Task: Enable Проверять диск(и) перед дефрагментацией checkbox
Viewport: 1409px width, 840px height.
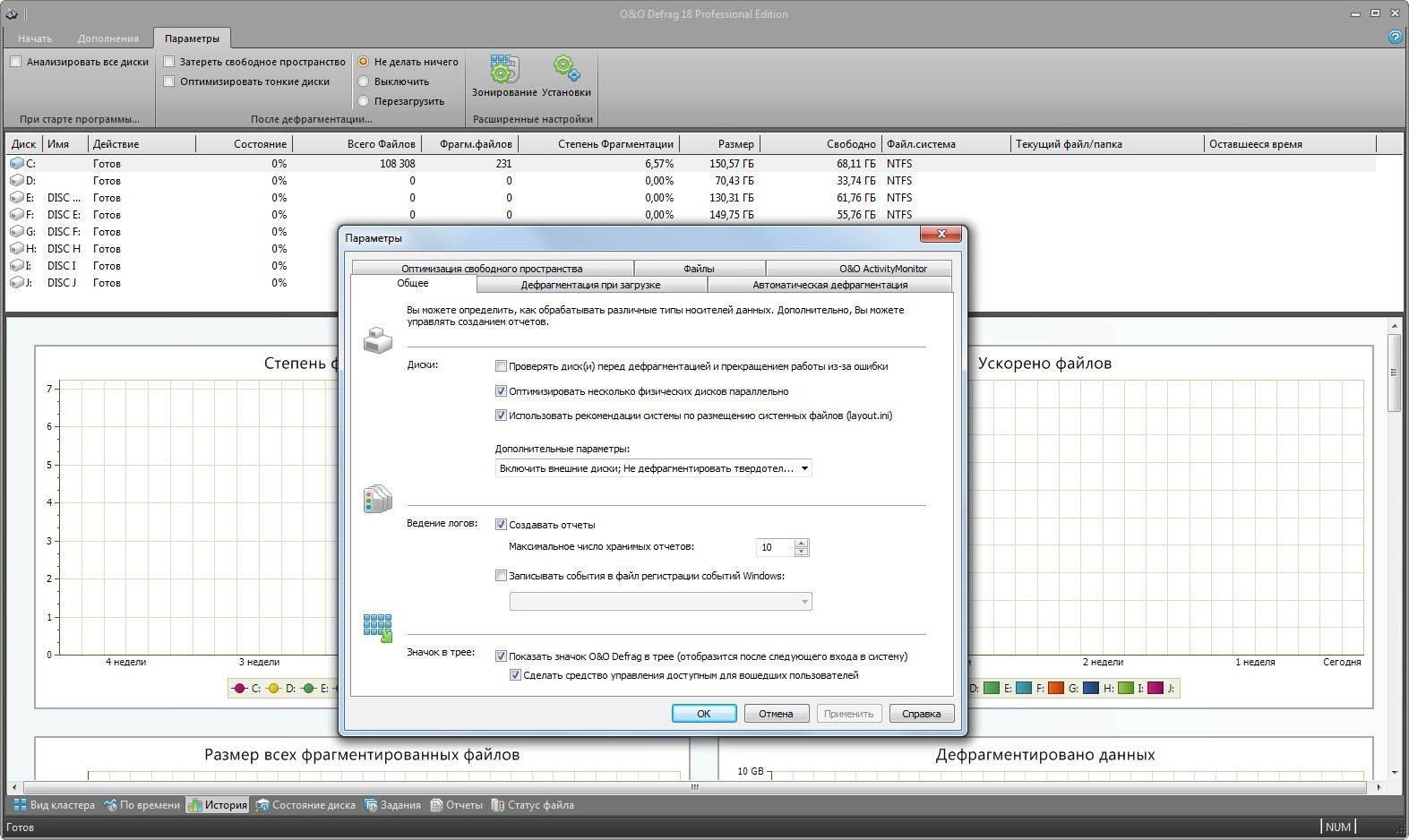Action: coord(501,366)
